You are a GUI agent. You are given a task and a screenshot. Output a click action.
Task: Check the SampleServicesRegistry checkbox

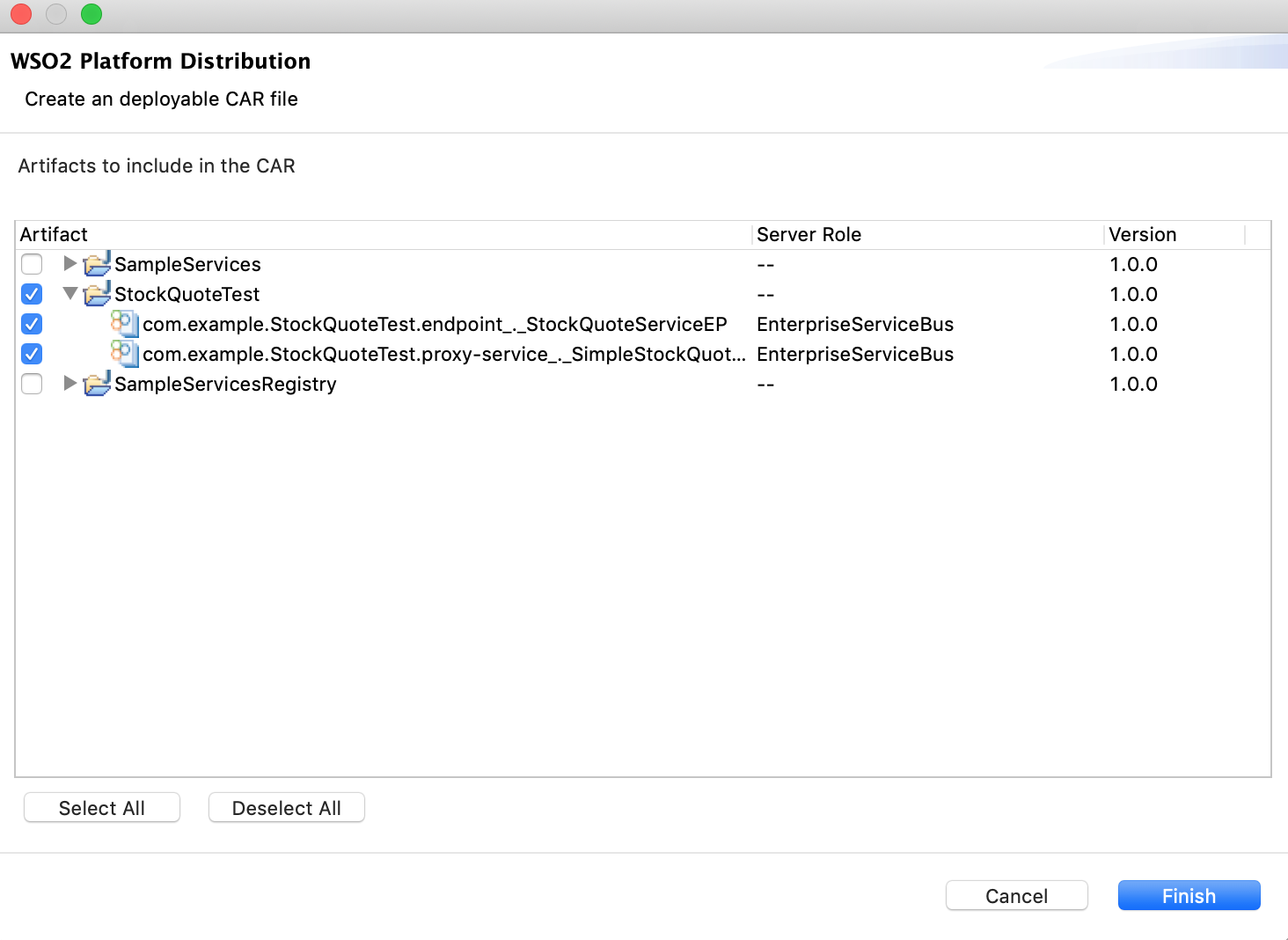tap(32, 384)
